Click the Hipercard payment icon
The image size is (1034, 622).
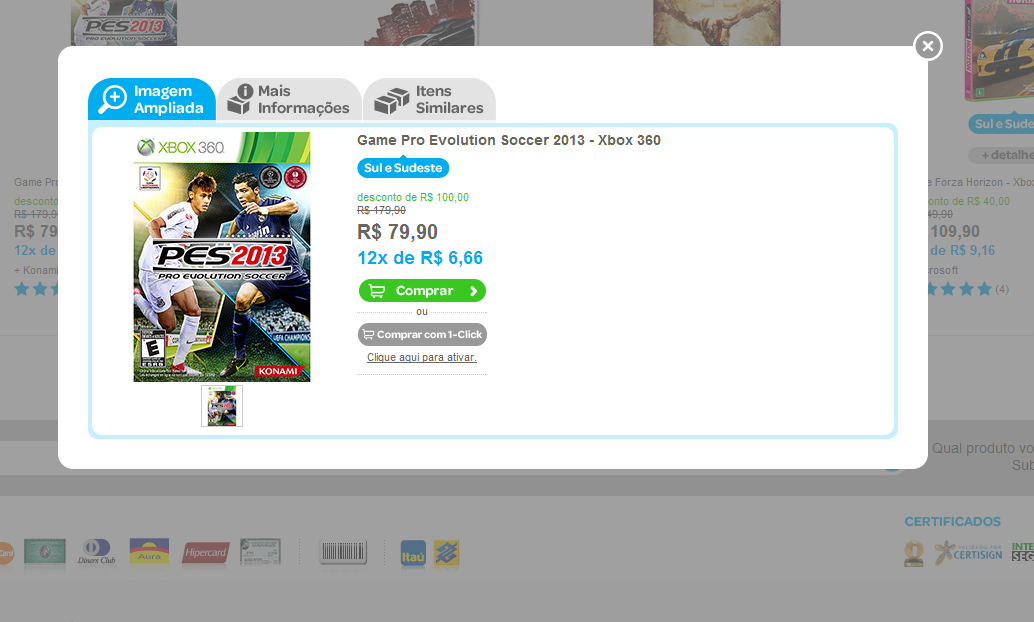[205, 553]
